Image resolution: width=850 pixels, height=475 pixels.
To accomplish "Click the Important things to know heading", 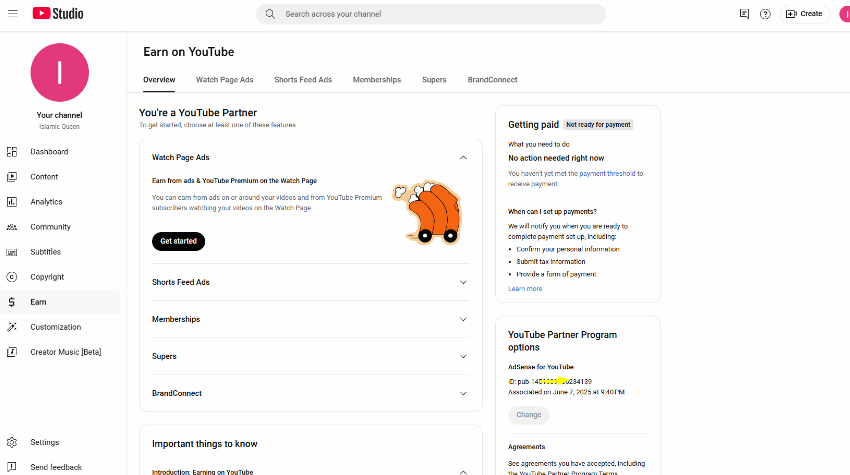I will point(204,444).
